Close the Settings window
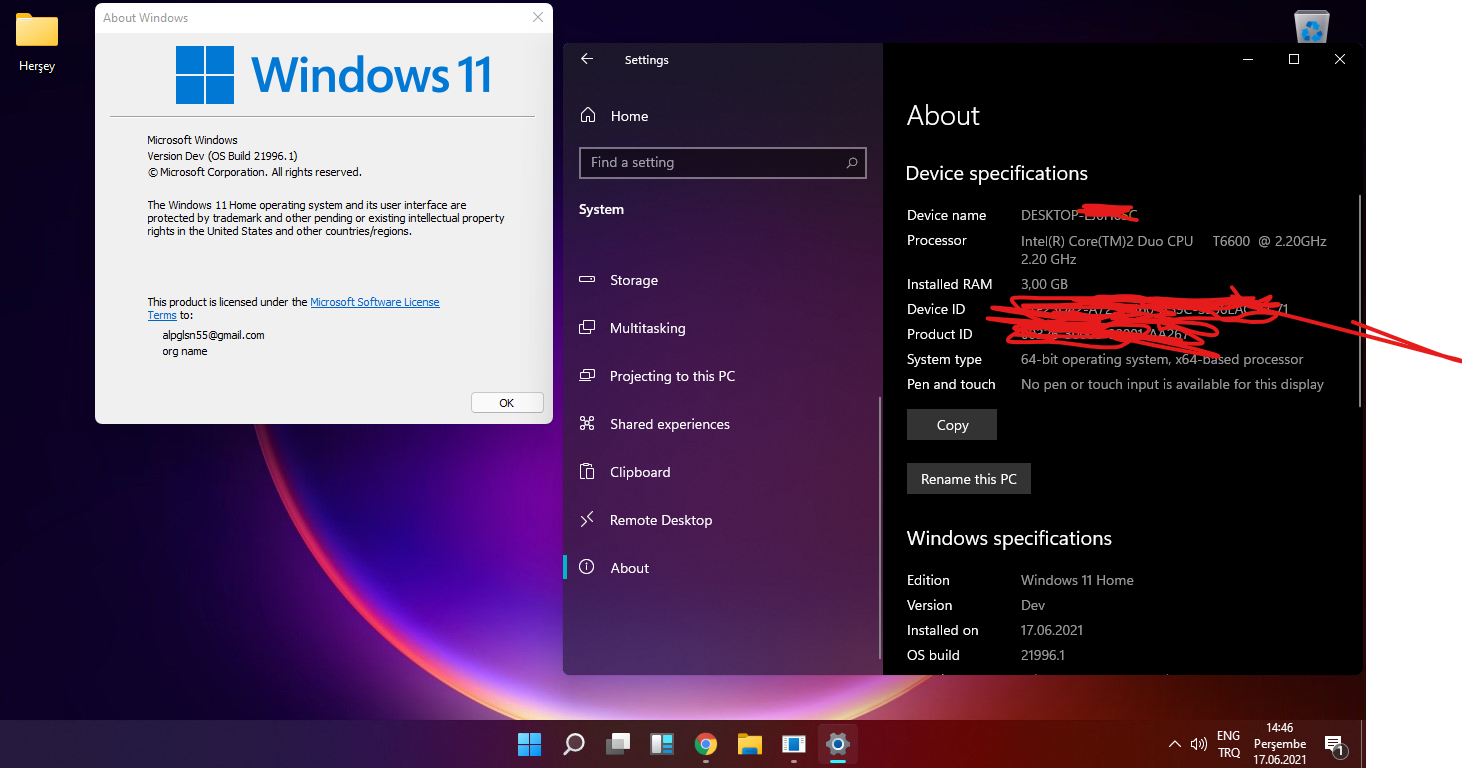 point(1340,59)
